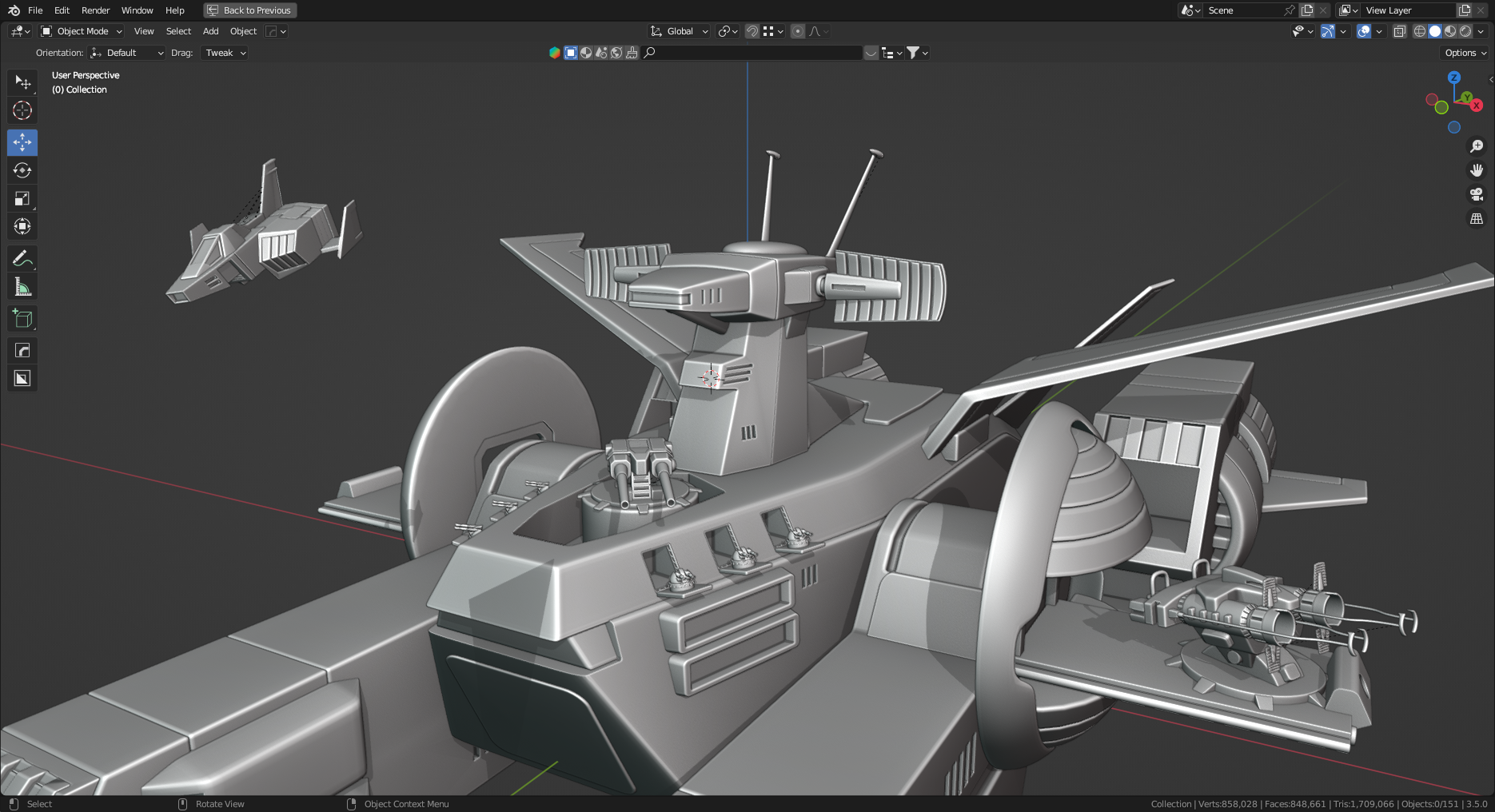Click the brush filter icon
This screenshot has width=1495, height=812.
point(632,53)
